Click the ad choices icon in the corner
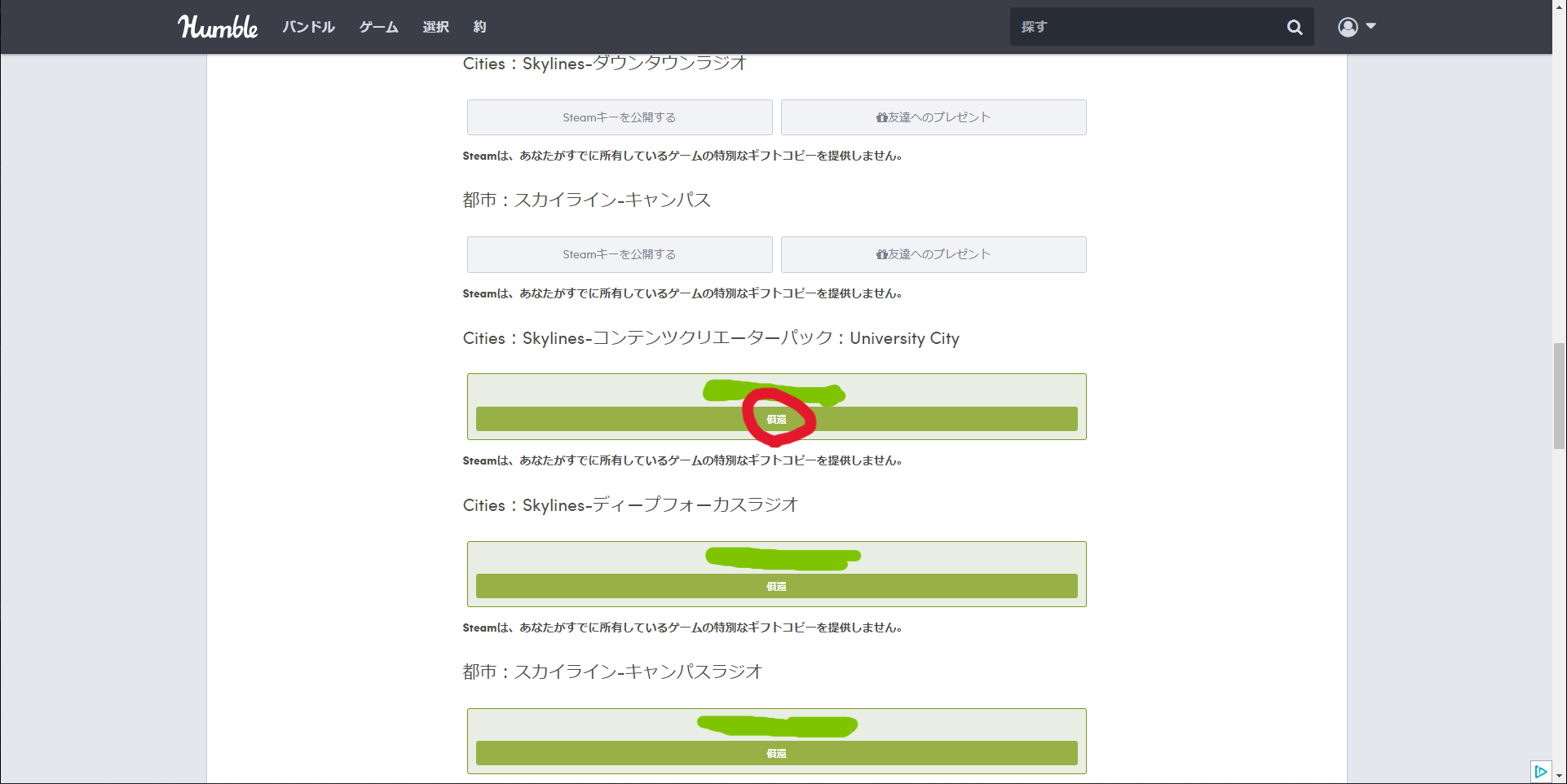 click(1540, 771)
